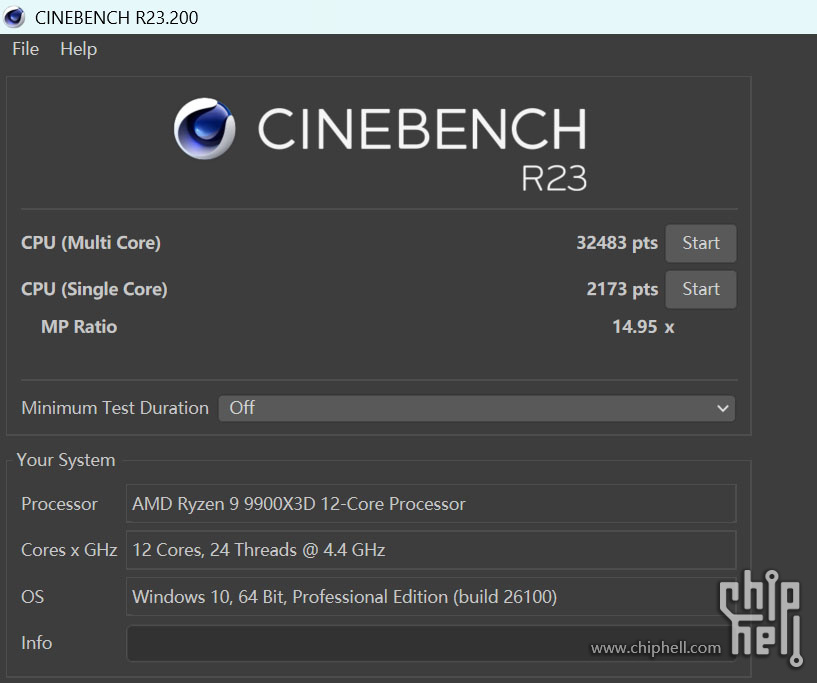817x683 pixels.
Task: Start the CPU Multi Core test
Action: [x=701, y=243]
